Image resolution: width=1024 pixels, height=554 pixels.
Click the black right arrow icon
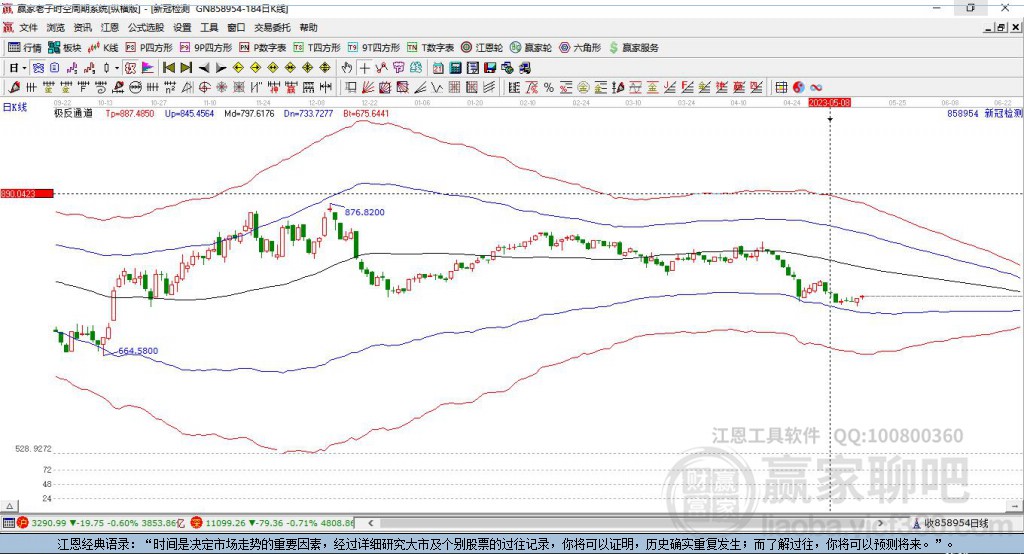[221, 68]
